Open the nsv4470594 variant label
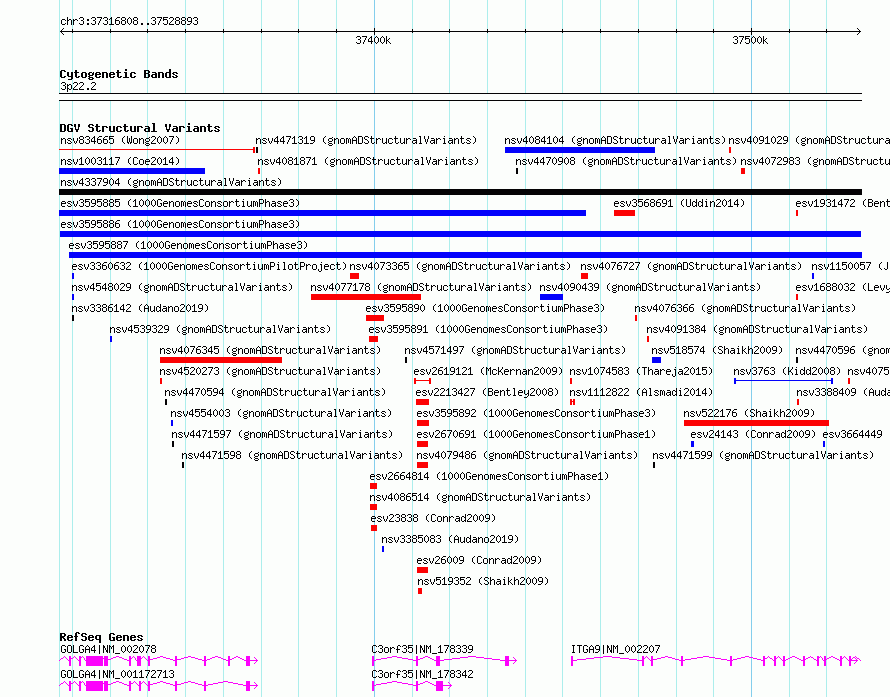The width and height of the screenshot is (890, 697). [x=275, y=392]
